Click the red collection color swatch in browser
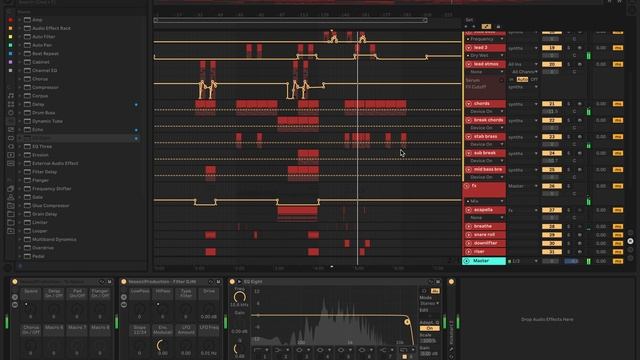The image size is (640, 360). tap(10, 20)
